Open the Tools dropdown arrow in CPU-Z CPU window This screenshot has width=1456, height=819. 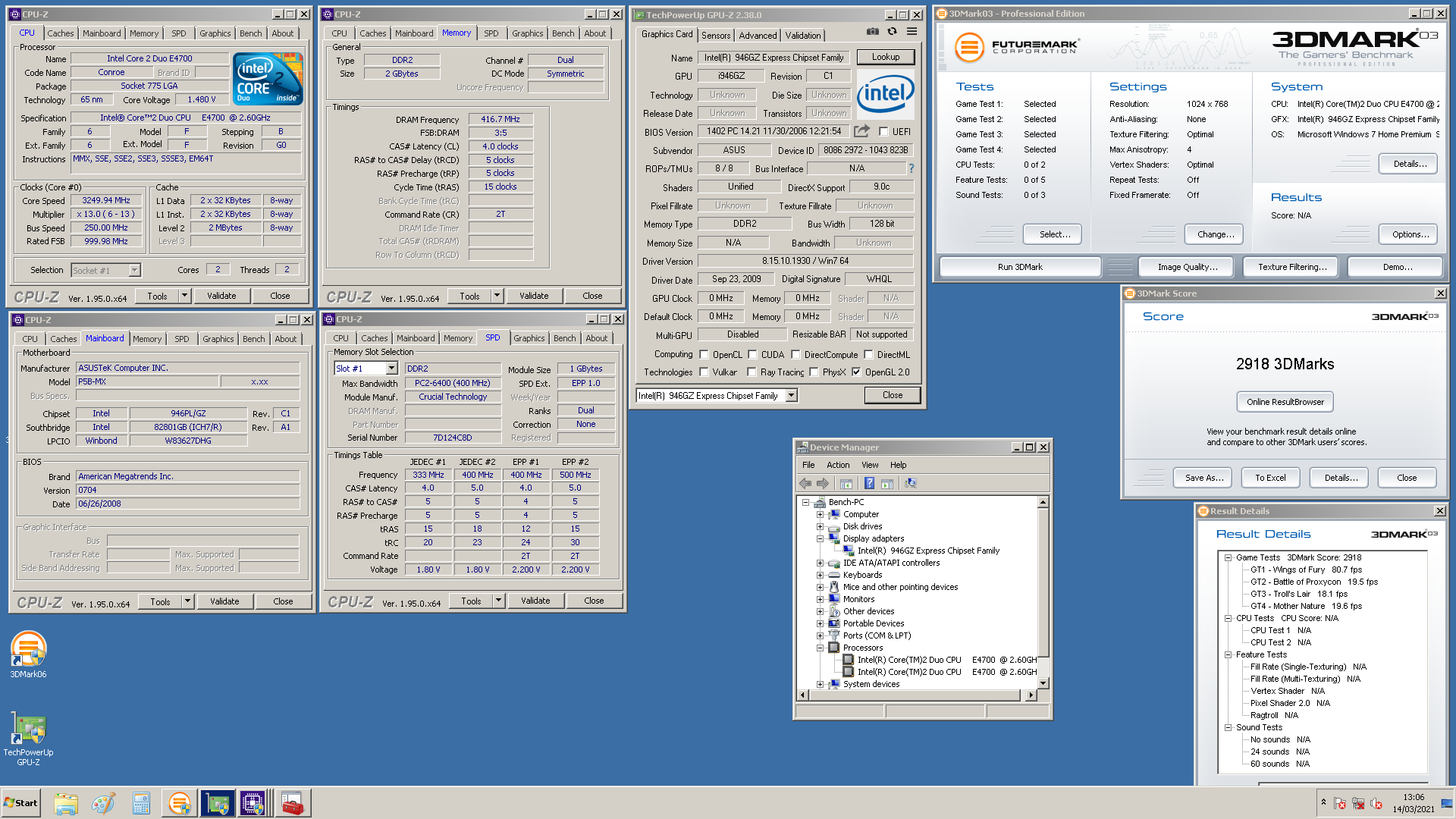pyautogui.click(x=184, y=296)
